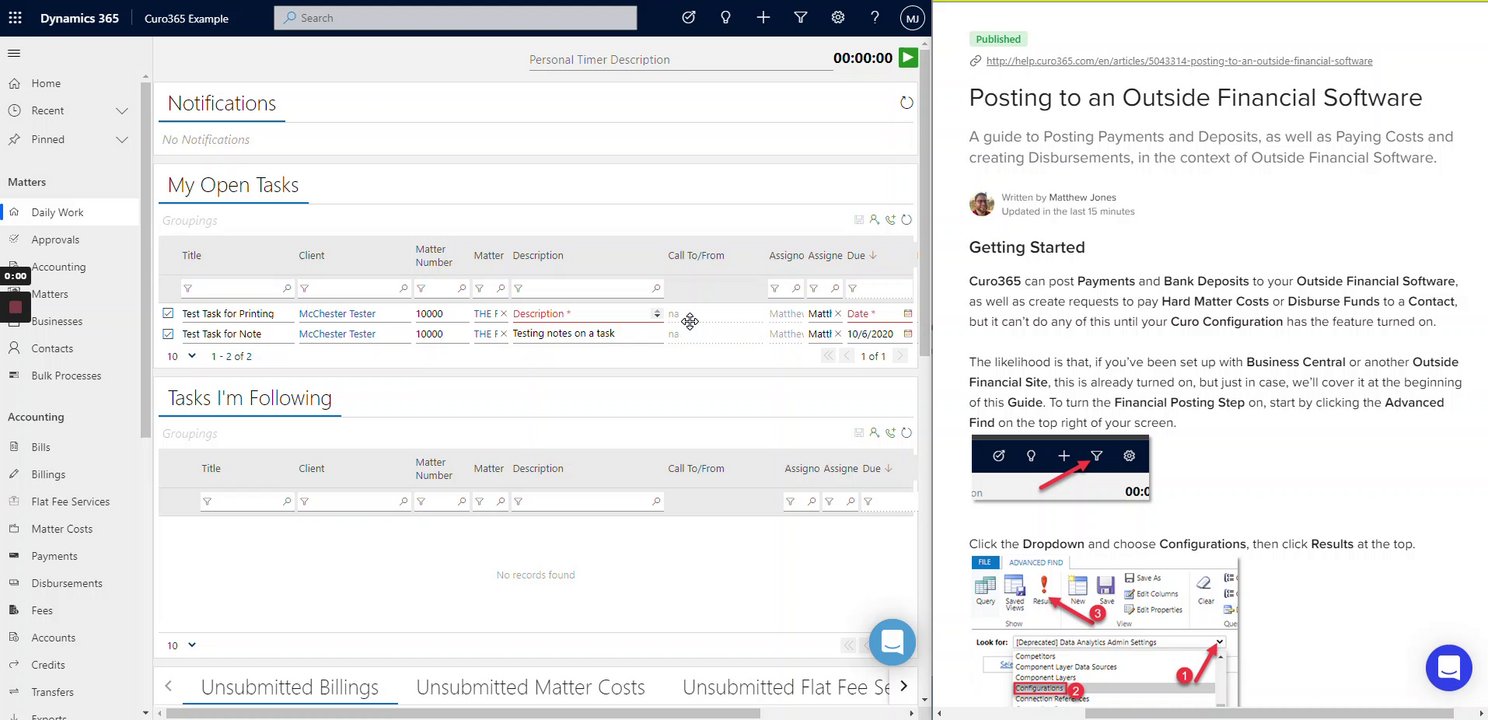This screenshot has width=1488, height=720.
Task: Click the task flow checkmark icon in header
Action: point(688,18)
